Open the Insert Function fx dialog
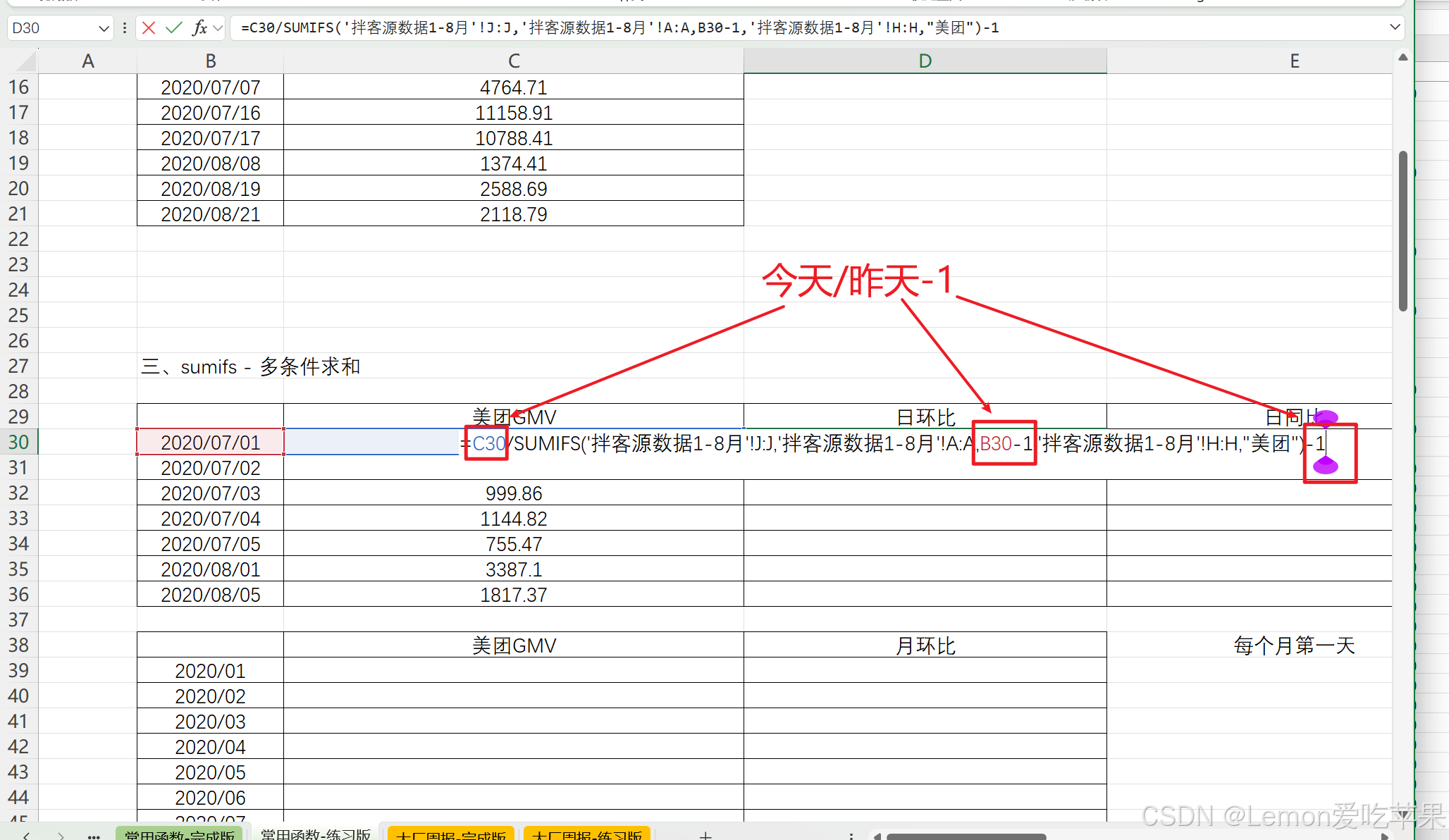Screen dimensions: 1449x840 coord(200,28)
